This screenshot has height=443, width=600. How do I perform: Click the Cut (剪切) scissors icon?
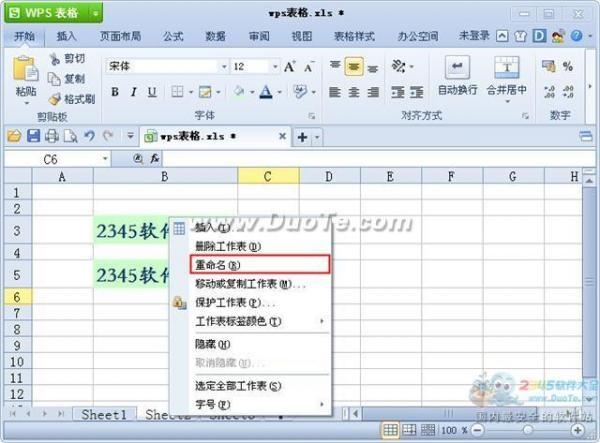tap(55, 59)
